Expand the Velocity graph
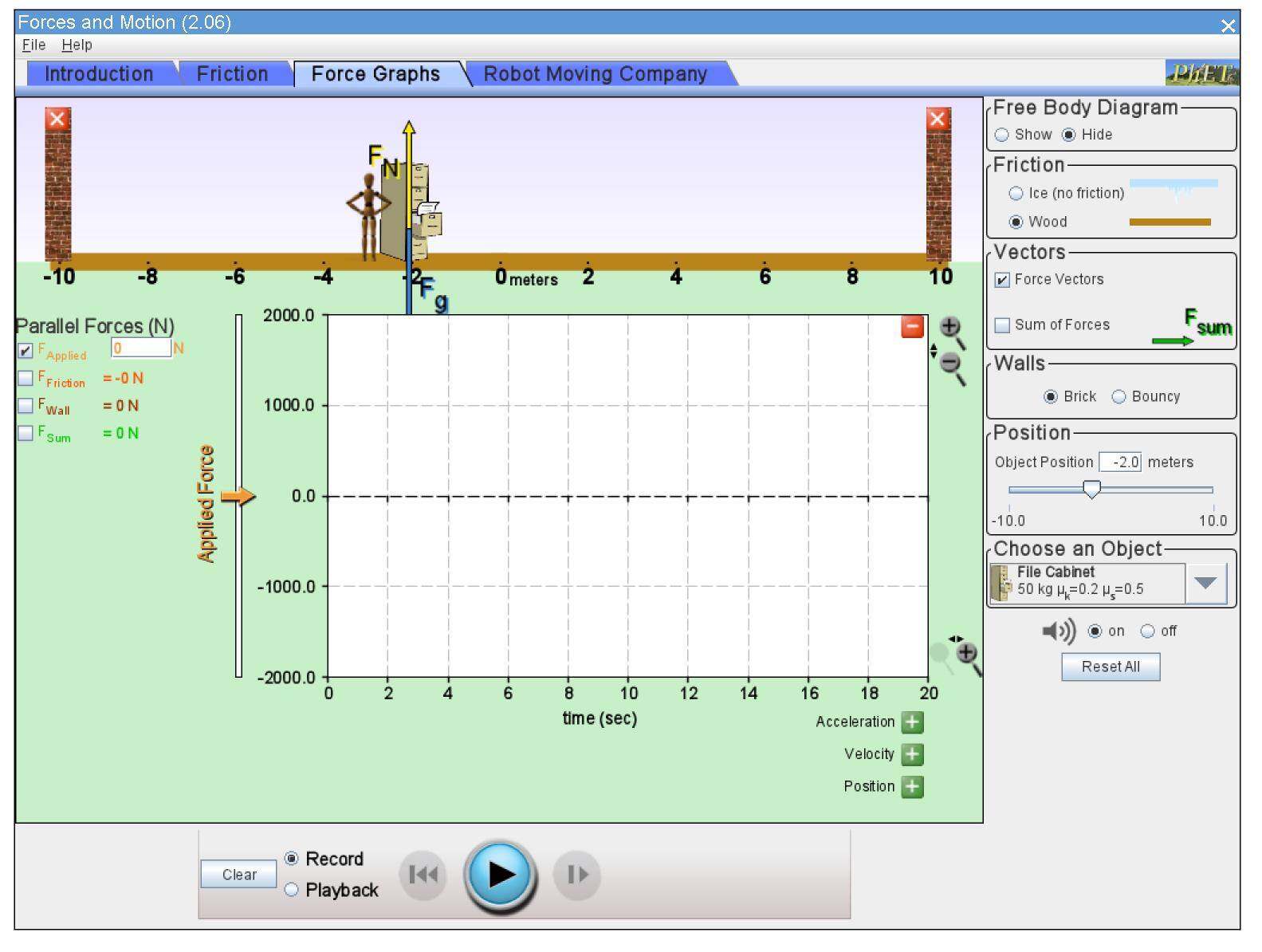1262x952 pixels. (x=912, y=754)
